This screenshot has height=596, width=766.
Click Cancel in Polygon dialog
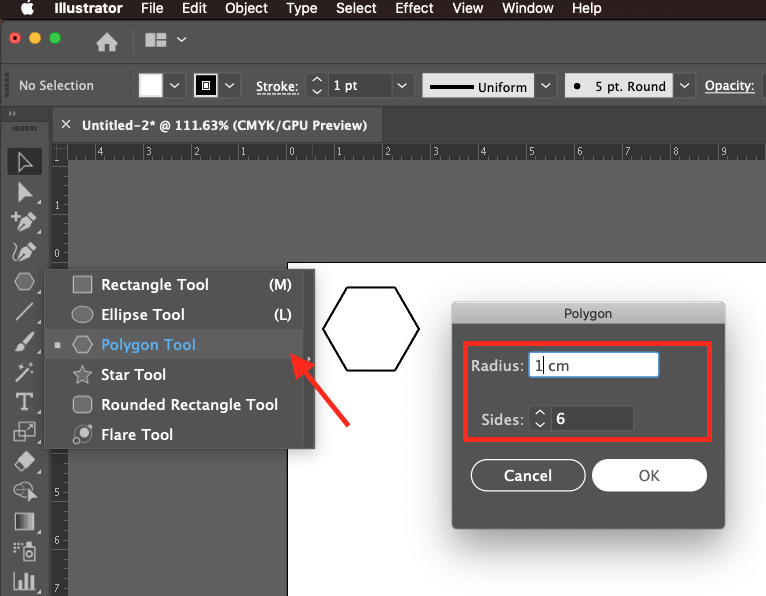[528, 475]
